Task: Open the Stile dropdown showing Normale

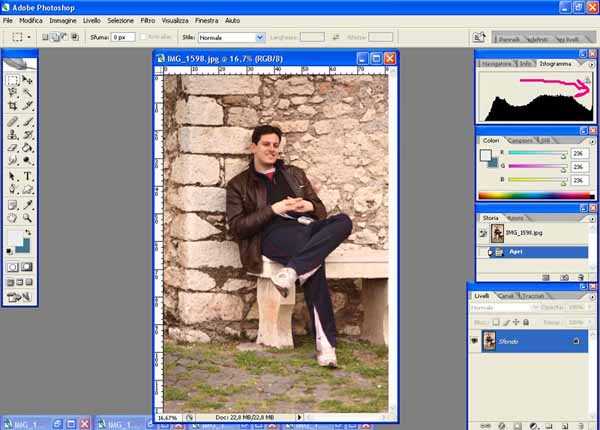Action: (x=231, y=37)
